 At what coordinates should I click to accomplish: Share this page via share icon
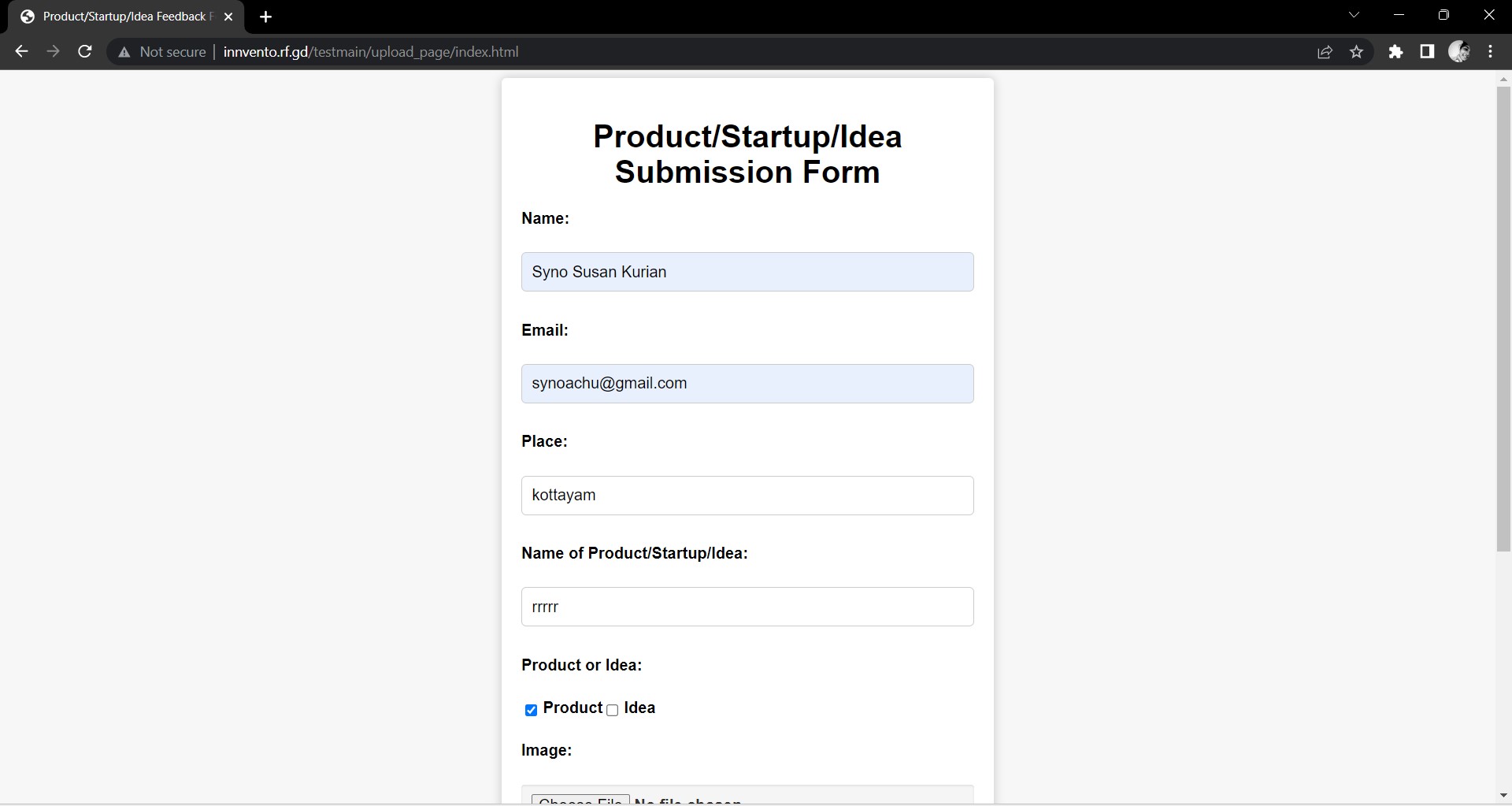1325,52
